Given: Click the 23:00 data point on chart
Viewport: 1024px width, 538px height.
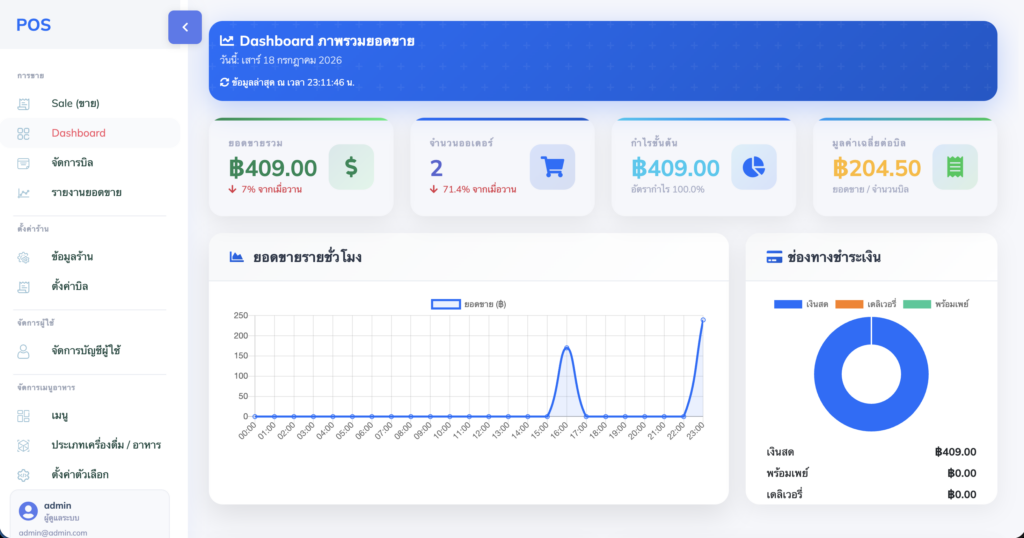Looking at the screenshot, I should (x=703, y=320).
